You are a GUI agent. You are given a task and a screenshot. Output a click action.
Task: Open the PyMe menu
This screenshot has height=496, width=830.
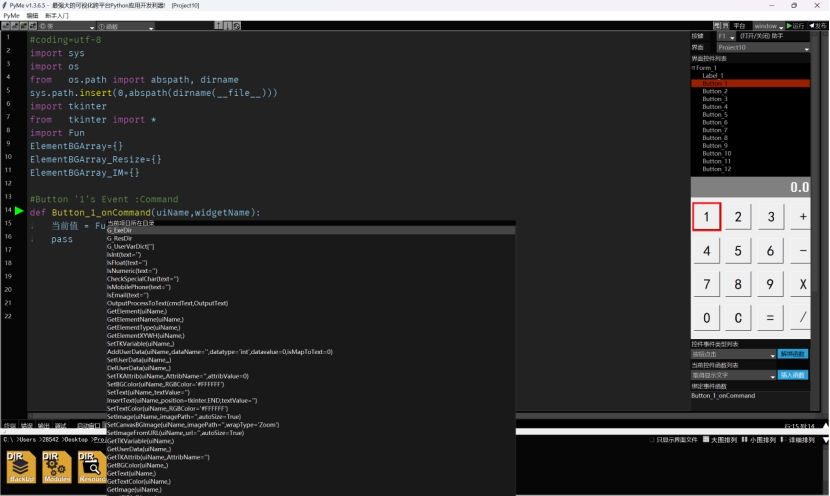(x=11, y=16)
